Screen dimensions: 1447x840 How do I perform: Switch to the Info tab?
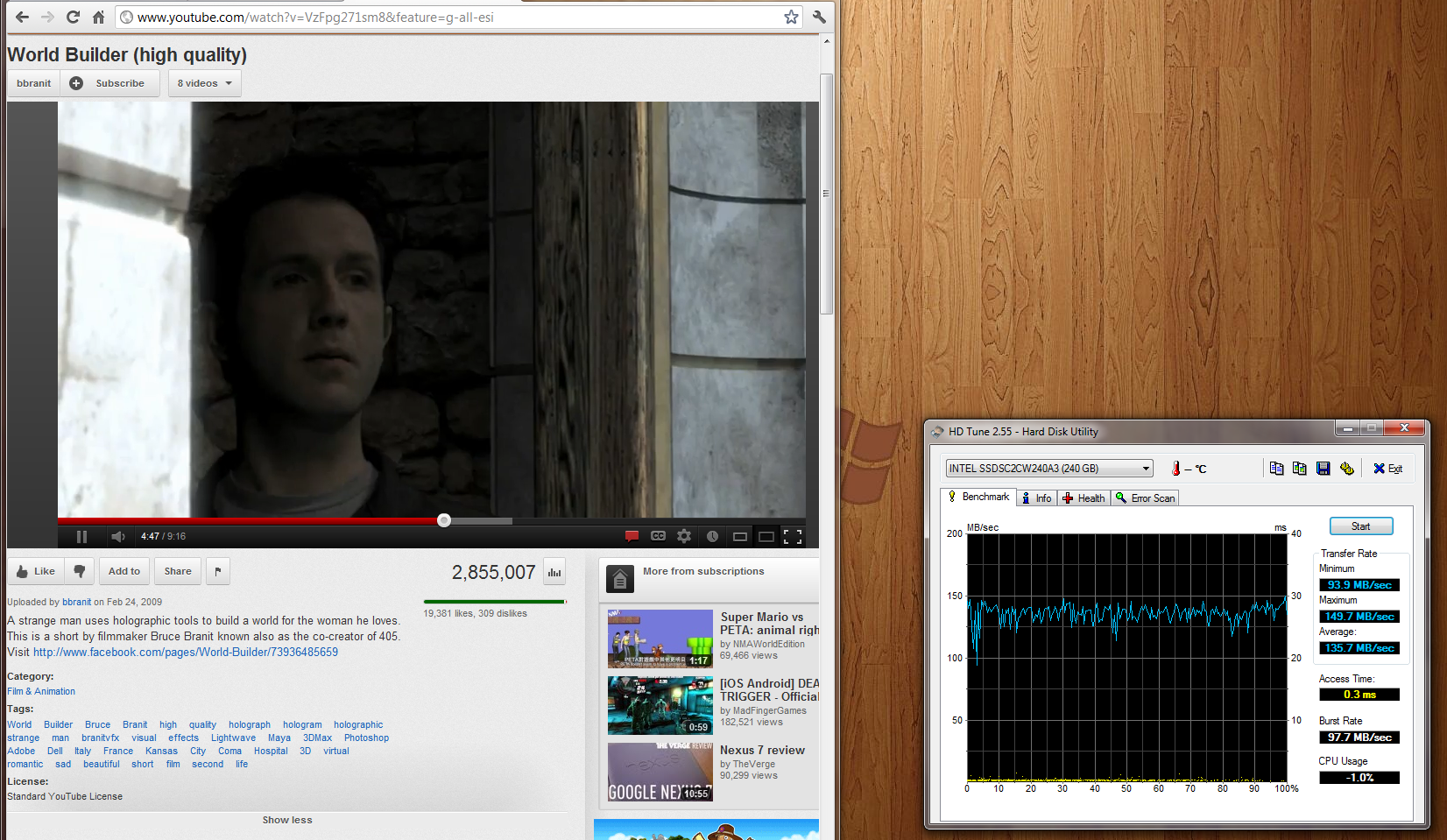(x=1036, y=498)
